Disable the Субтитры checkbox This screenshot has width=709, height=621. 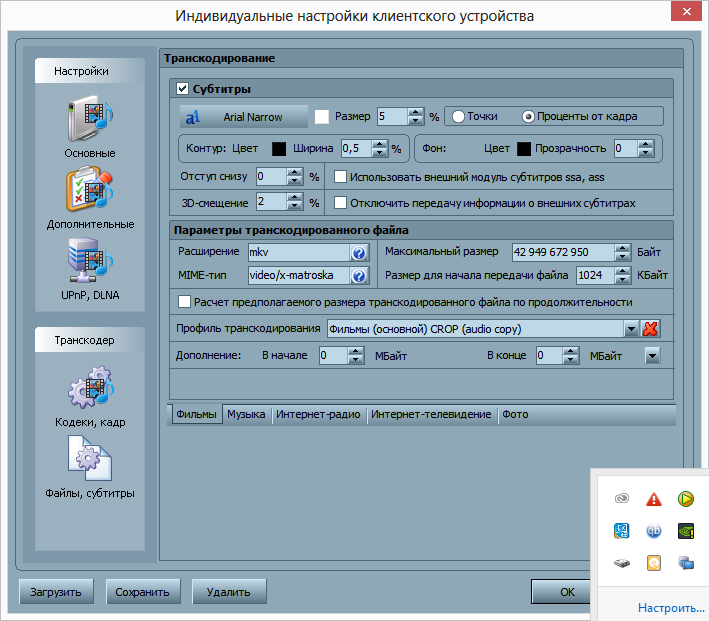click(x=182, y=89)
